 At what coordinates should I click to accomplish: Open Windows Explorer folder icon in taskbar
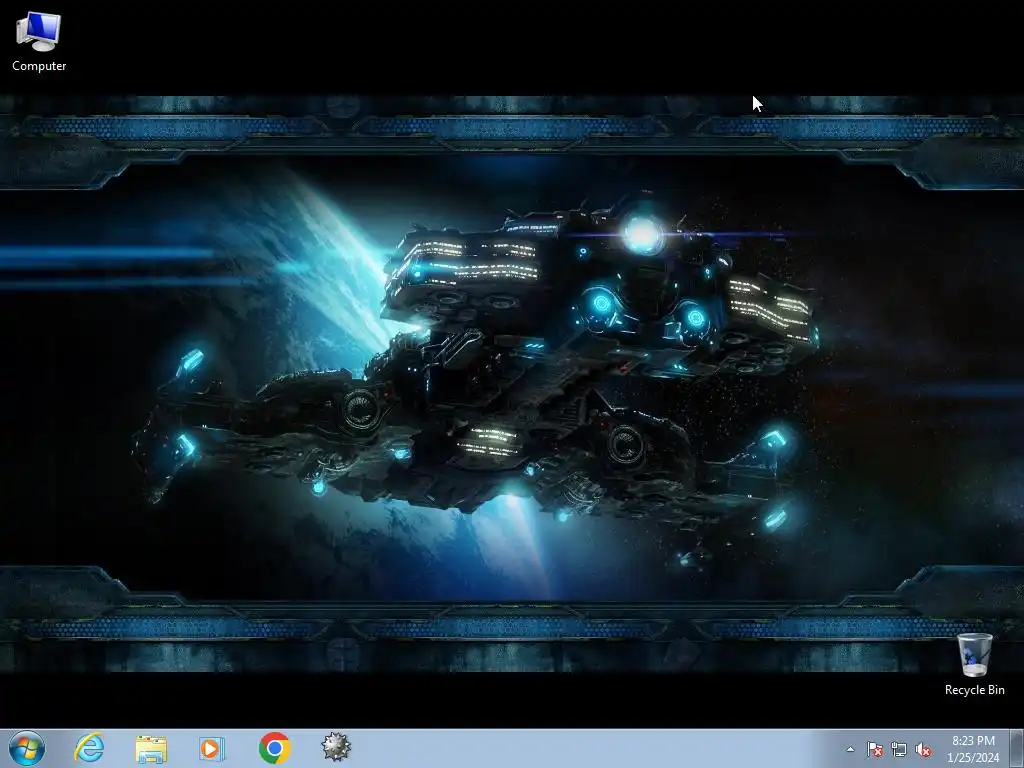click(151, 748)
